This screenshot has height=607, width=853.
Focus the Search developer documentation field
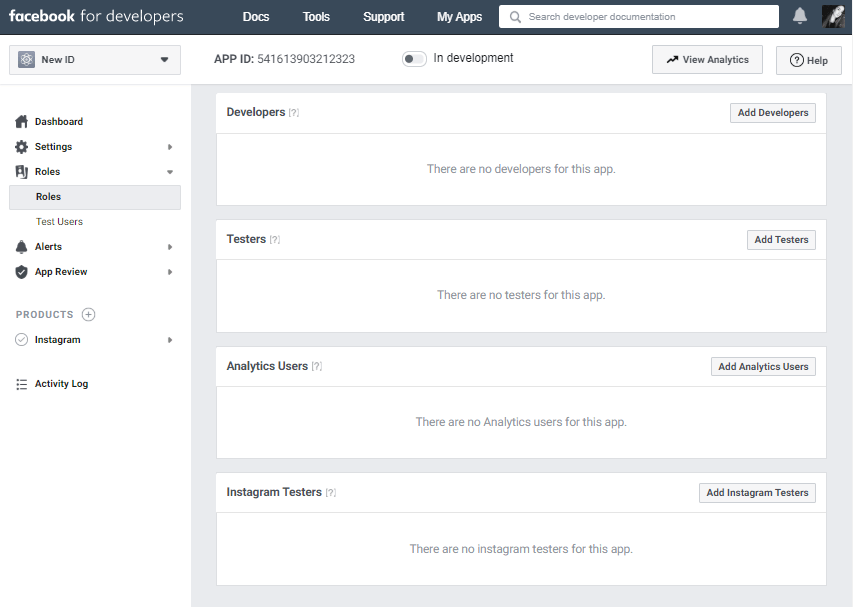[639, 17]
